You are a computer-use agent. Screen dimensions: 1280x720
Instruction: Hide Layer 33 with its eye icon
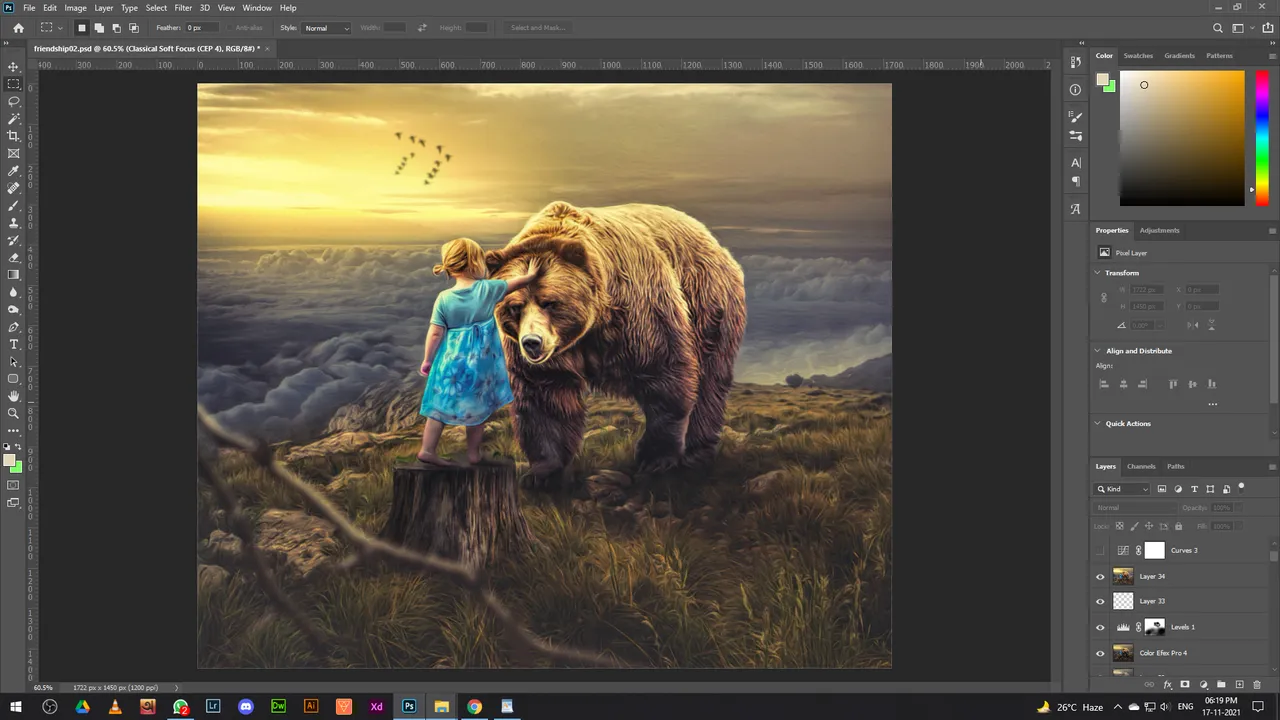click(x=1101, y=601)
